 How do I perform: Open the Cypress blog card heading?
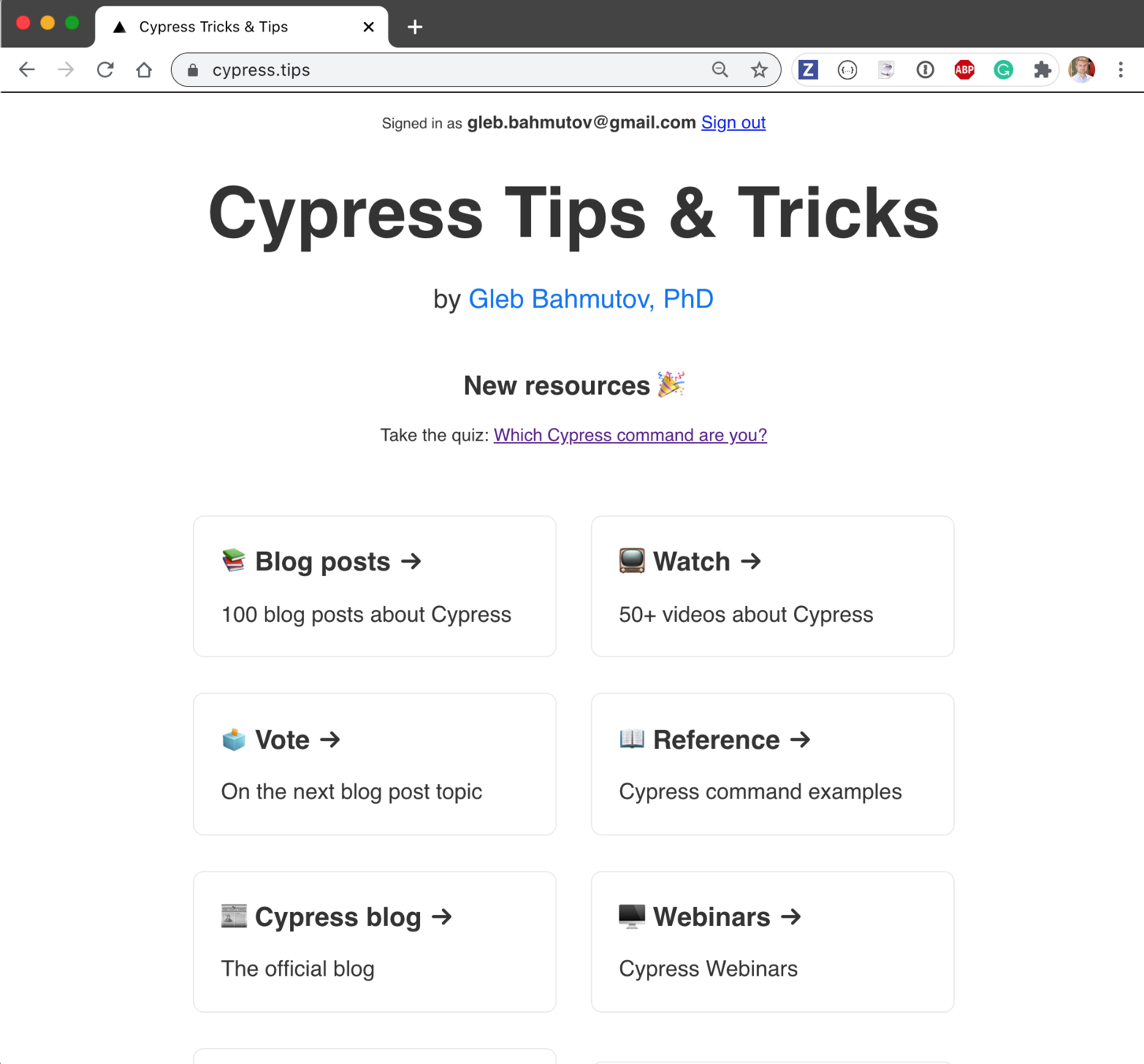336,917
